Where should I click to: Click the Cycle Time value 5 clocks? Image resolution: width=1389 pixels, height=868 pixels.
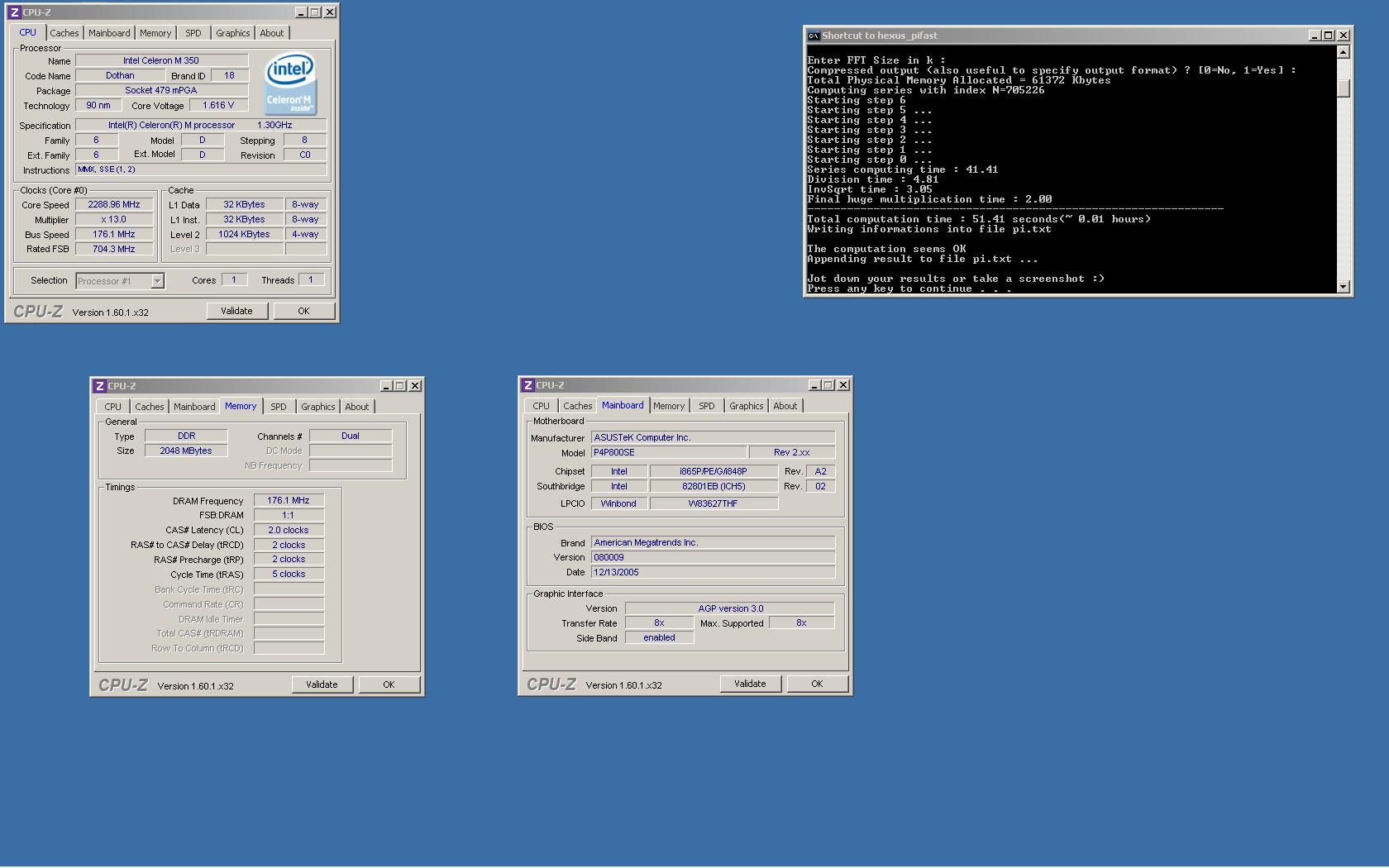pyautogui.click(x=289, y=574)
